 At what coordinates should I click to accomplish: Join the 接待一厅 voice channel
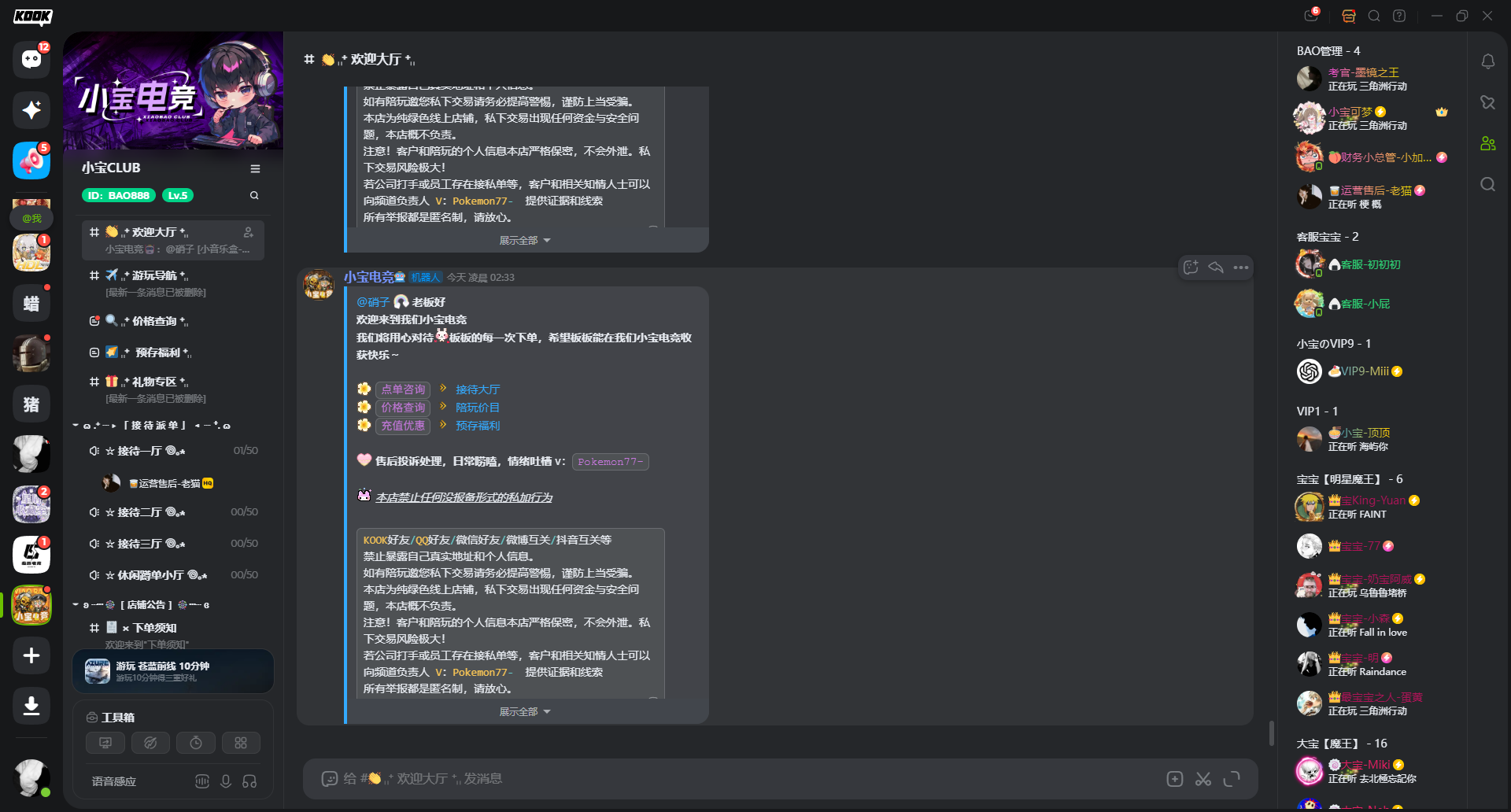click(x=173, y=451)
